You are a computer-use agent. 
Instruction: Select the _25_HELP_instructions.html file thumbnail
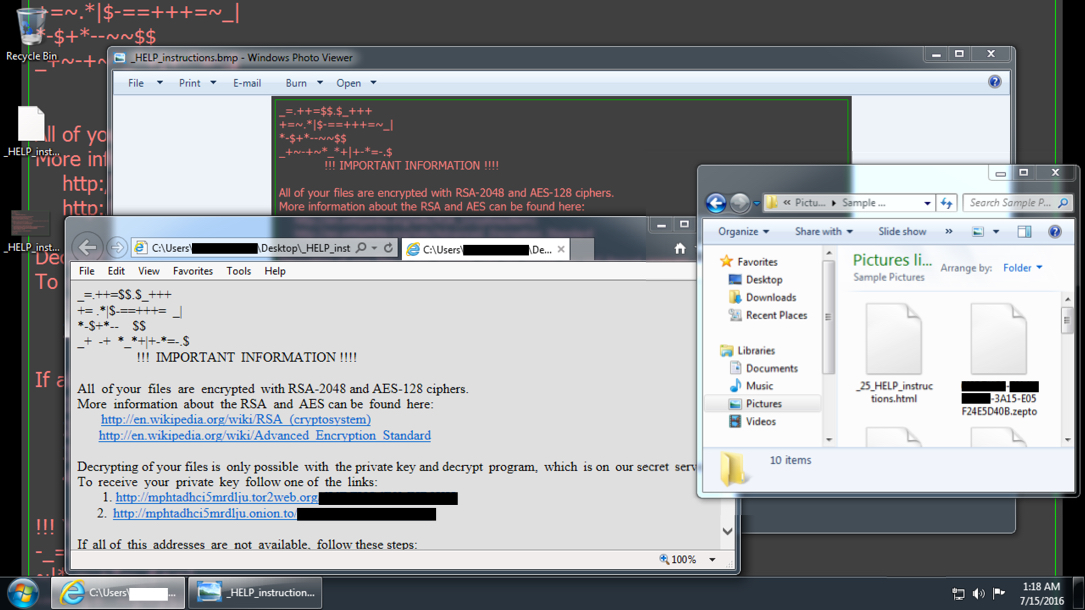(894, 352)
